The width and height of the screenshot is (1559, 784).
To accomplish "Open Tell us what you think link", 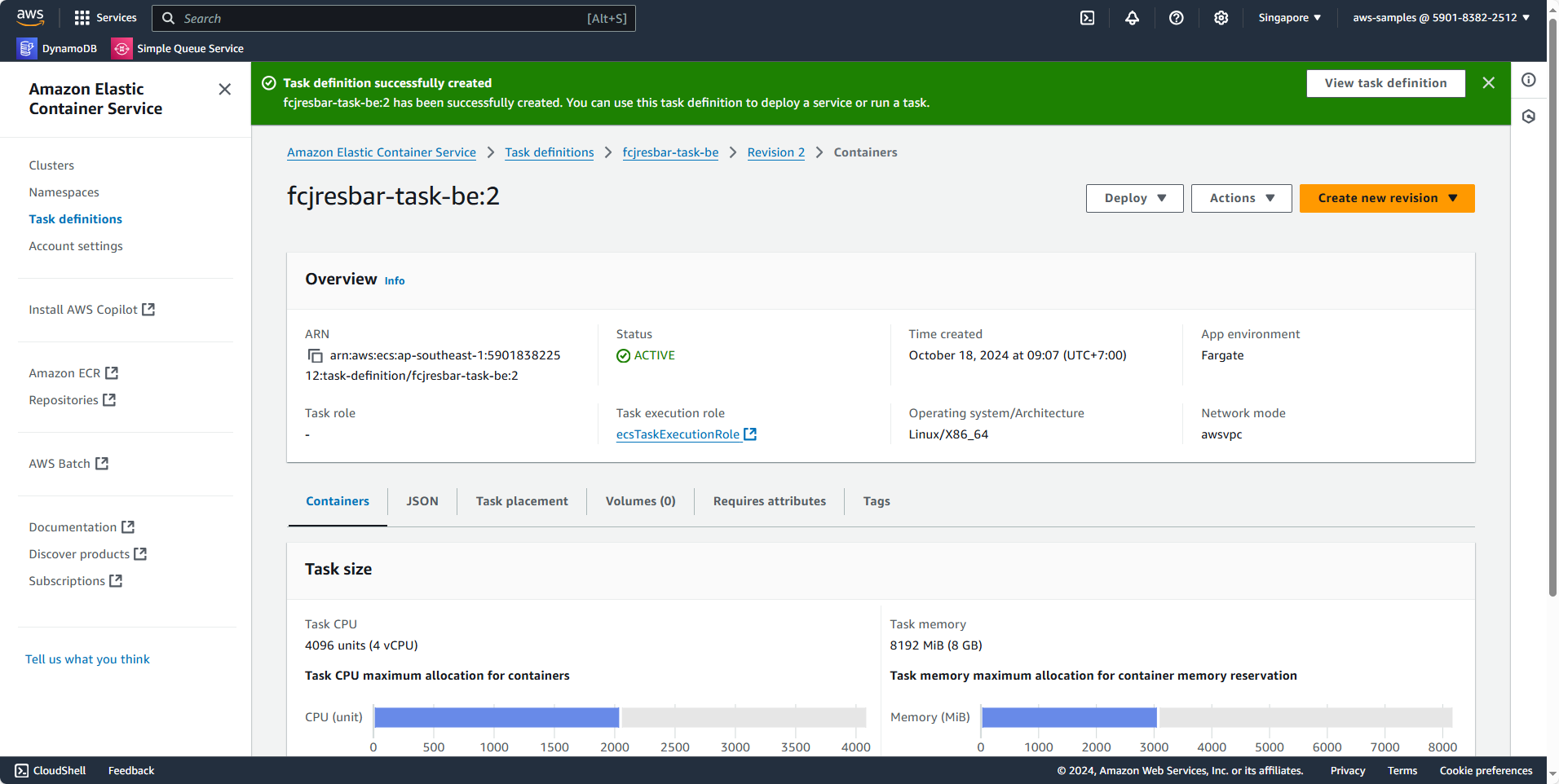I will pos(87,659).
